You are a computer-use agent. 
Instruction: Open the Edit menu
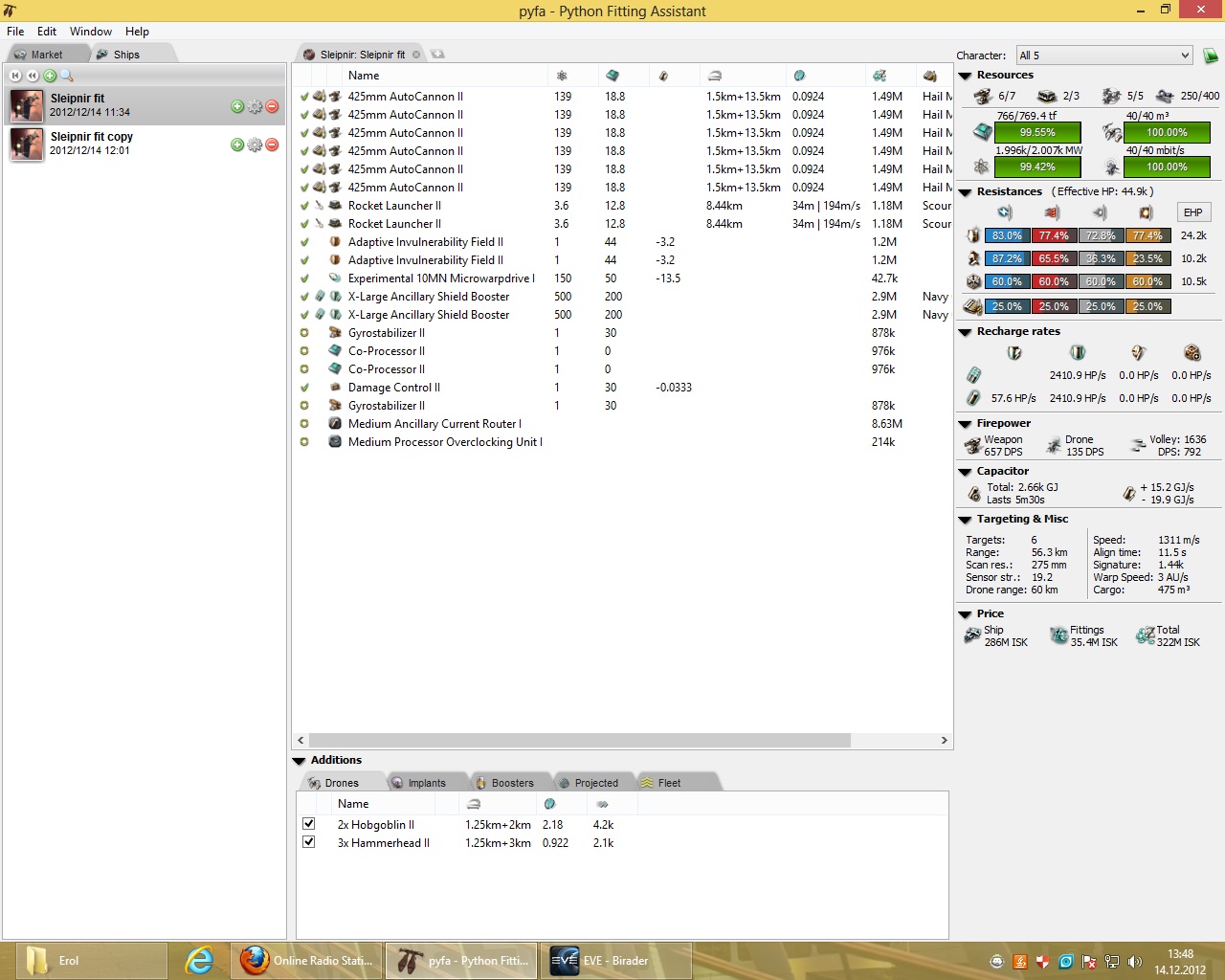point(47,32)
